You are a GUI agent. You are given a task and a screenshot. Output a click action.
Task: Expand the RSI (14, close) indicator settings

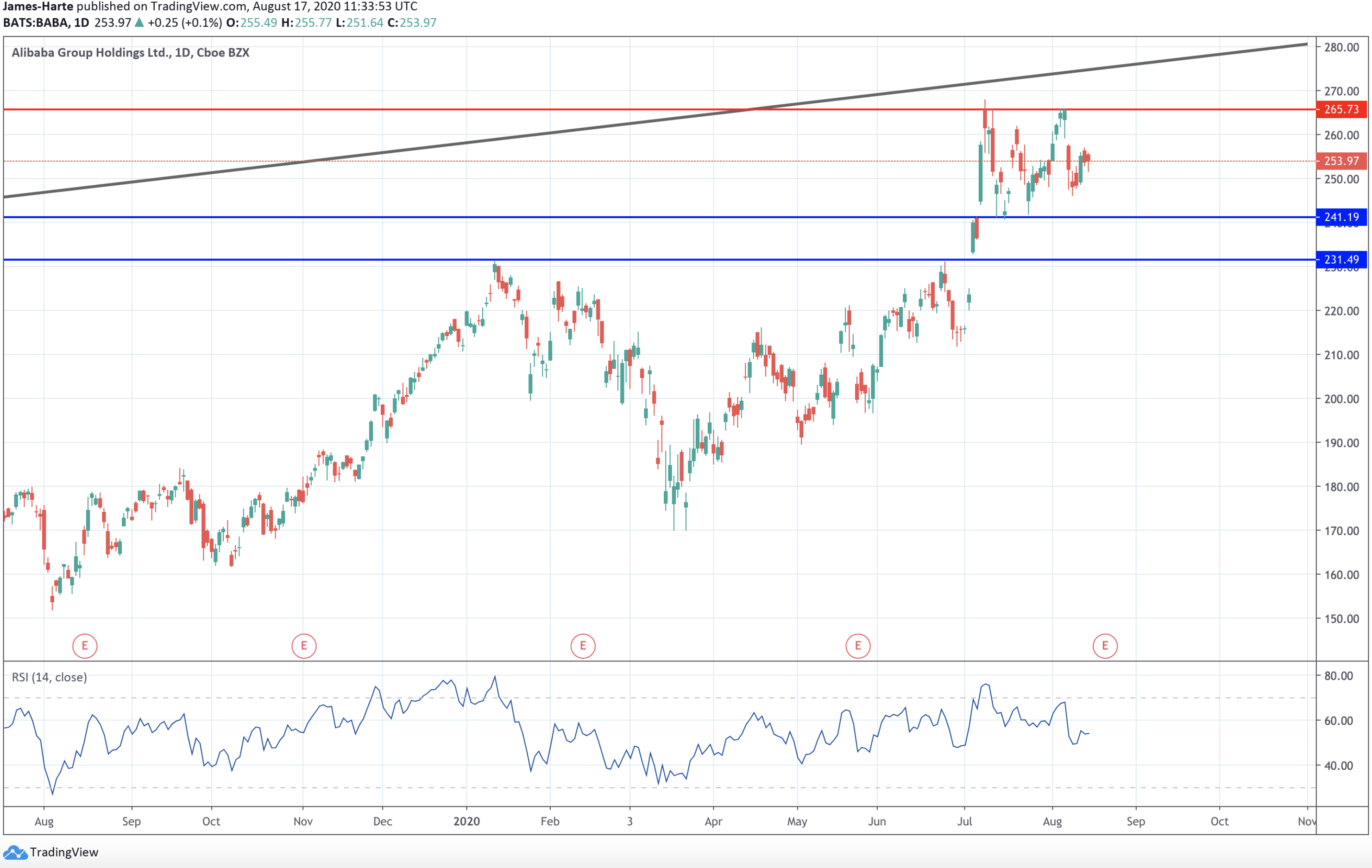point(50,678)
